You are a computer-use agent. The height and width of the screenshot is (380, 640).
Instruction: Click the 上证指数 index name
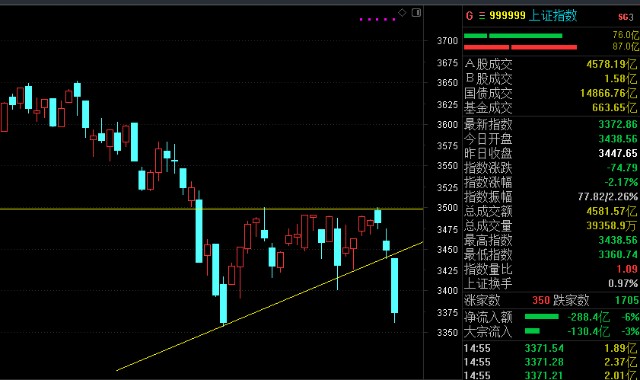point(553,16)
